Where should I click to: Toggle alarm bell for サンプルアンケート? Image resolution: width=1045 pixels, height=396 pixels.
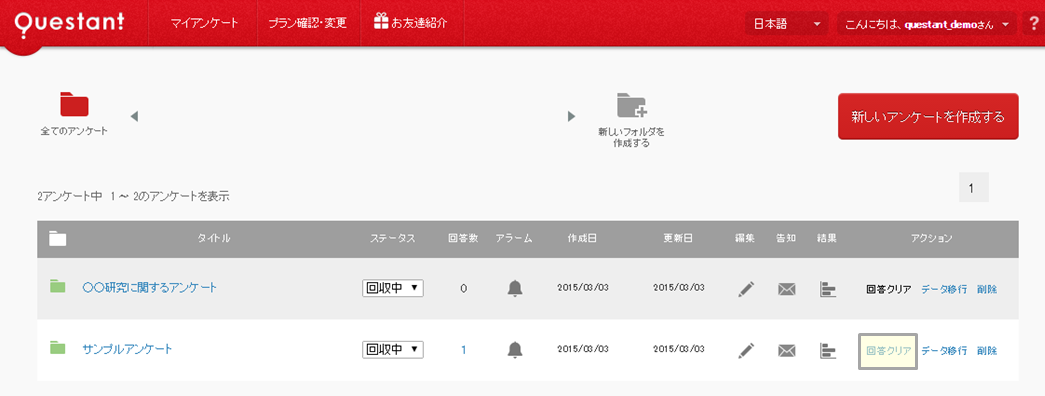click(515, 349)
